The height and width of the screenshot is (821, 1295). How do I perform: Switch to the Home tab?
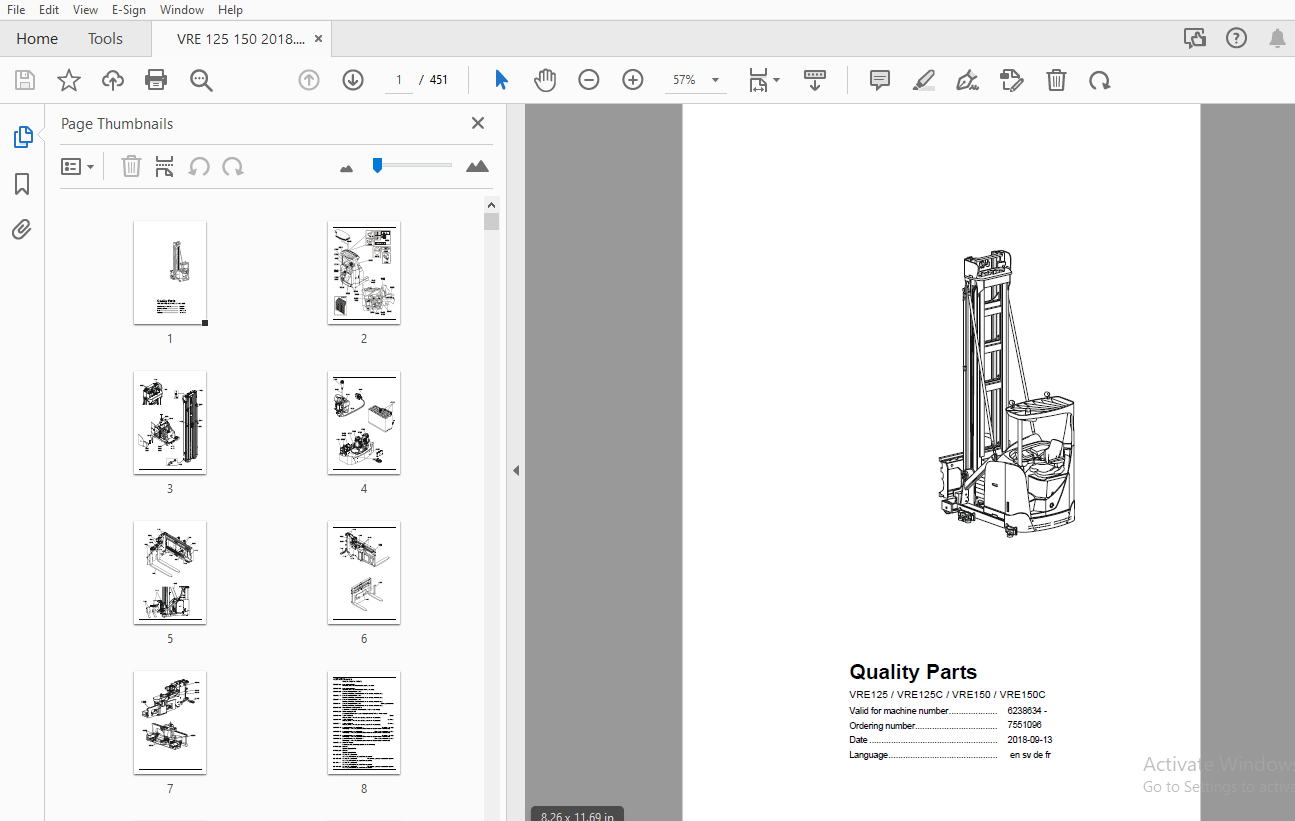37,38
